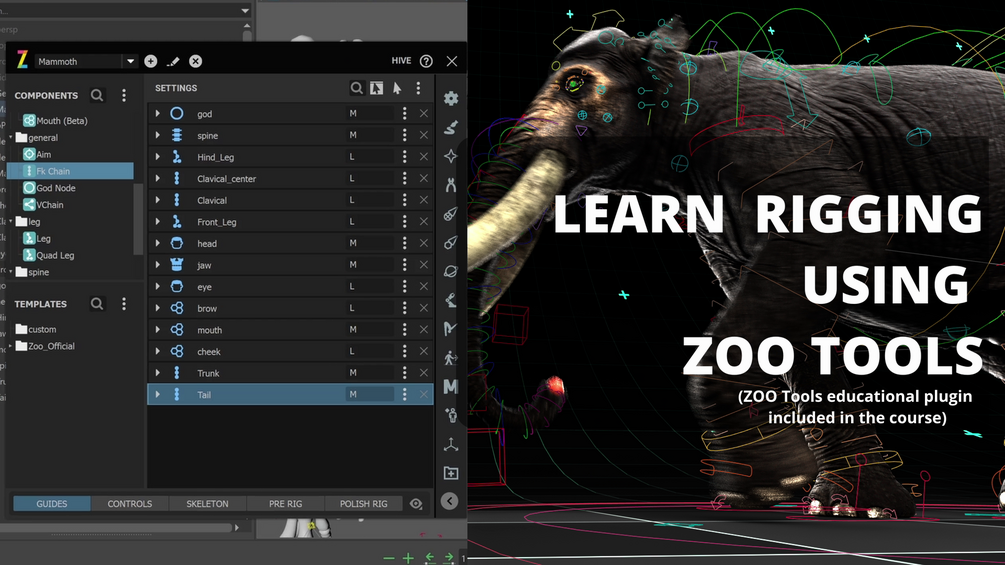Click the Components list vertical scrollbar
Image resolution: width=1005 pixels, height=565 pixels.
[137, 219]
